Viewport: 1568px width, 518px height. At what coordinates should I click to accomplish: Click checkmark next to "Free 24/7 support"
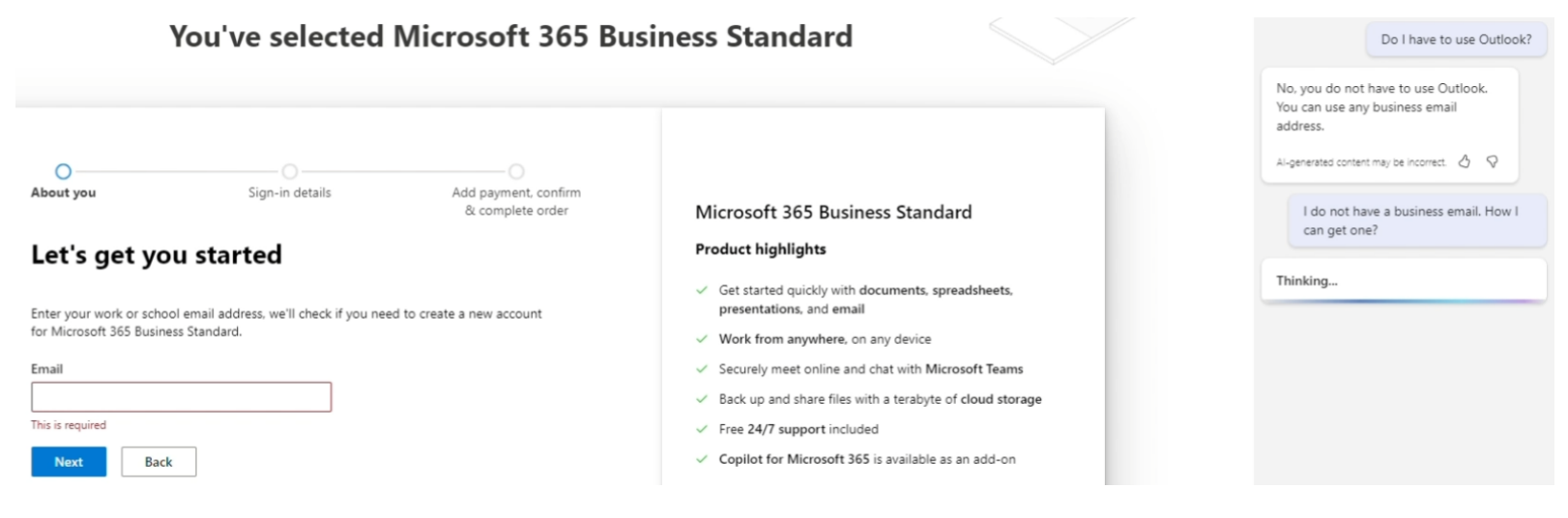702,429
